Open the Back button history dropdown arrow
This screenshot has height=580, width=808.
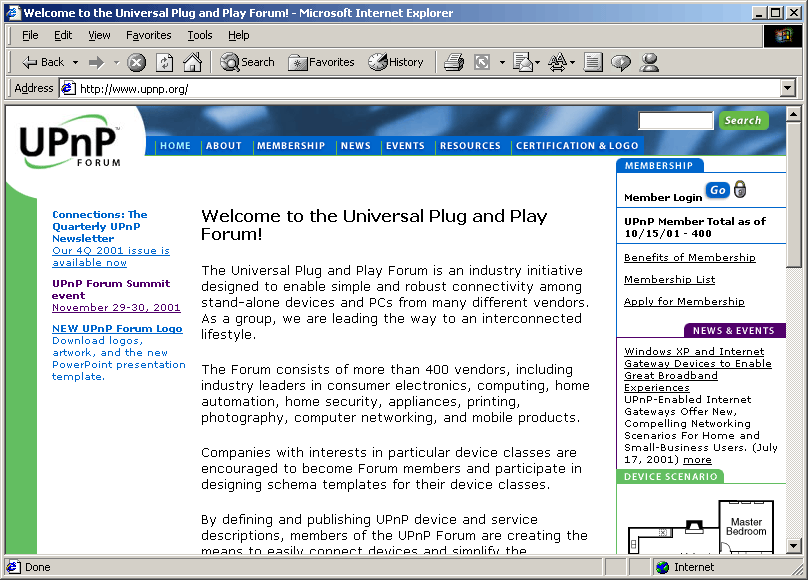tap(75, 63)
